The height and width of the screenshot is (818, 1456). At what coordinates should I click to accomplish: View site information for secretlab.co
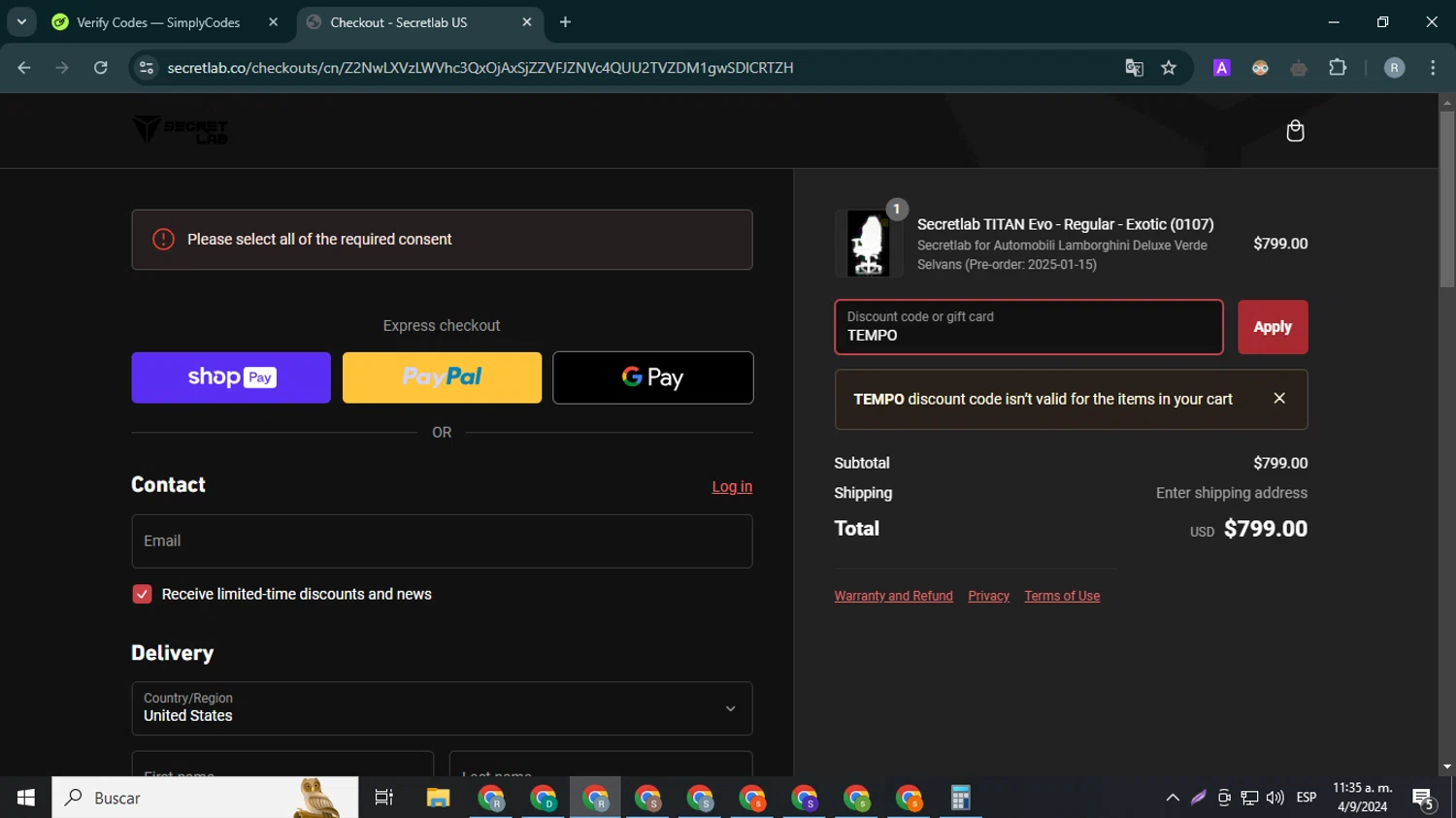coord(147,68)
